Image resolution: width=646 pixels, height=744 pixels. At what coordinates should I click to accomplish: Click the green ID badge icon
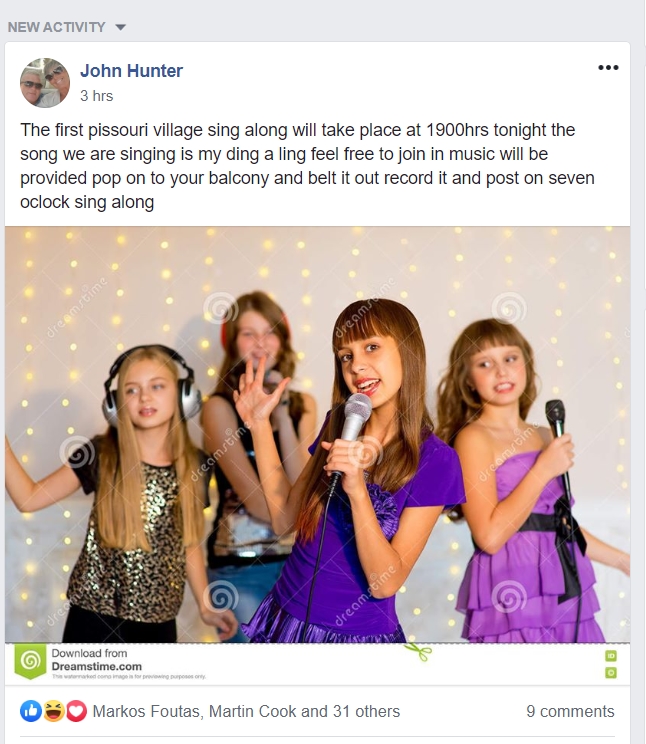coord(611,656)
